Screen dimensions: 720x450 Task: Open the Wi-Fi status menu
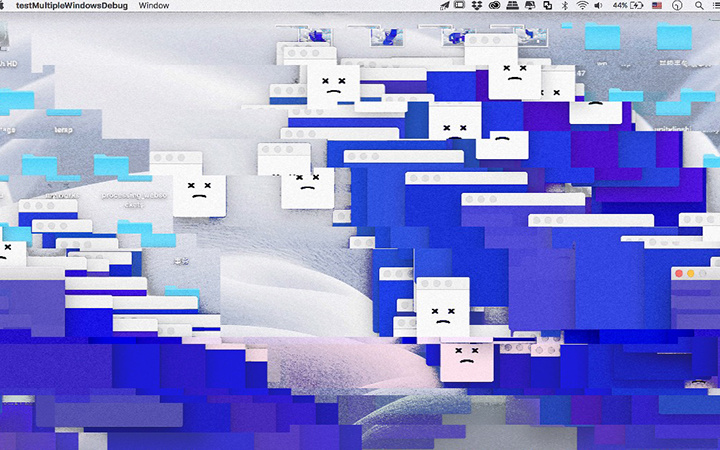point(582,5)
